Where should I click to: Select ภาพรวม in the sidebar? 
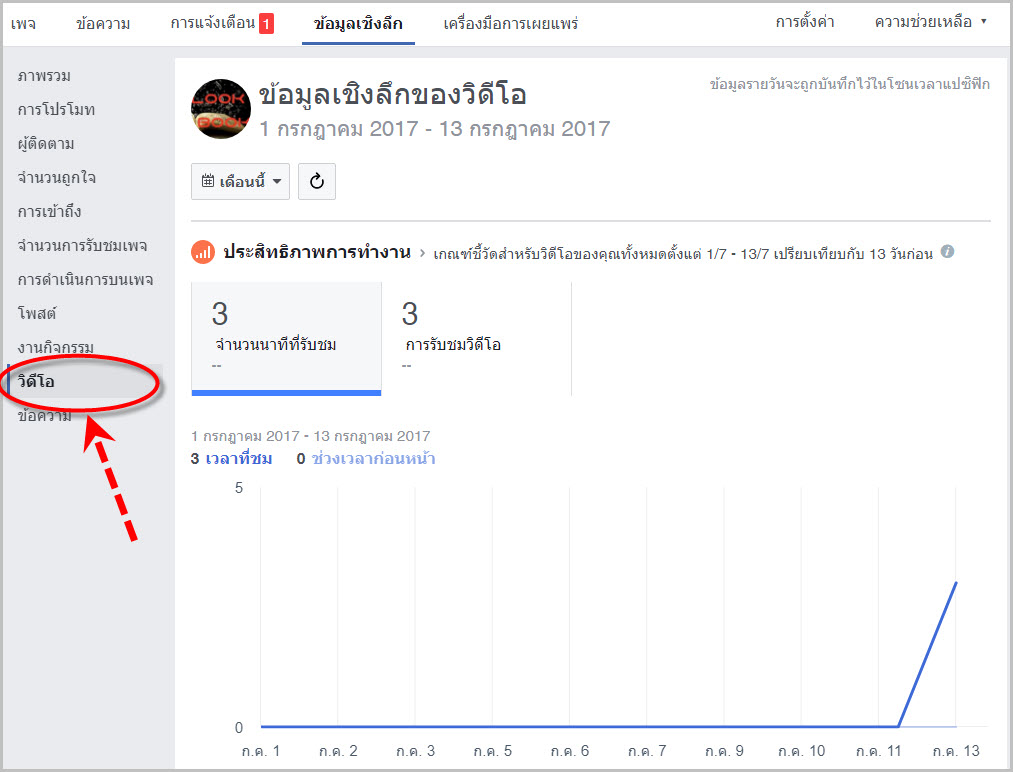pyautogui.click(x=45, y=76)
